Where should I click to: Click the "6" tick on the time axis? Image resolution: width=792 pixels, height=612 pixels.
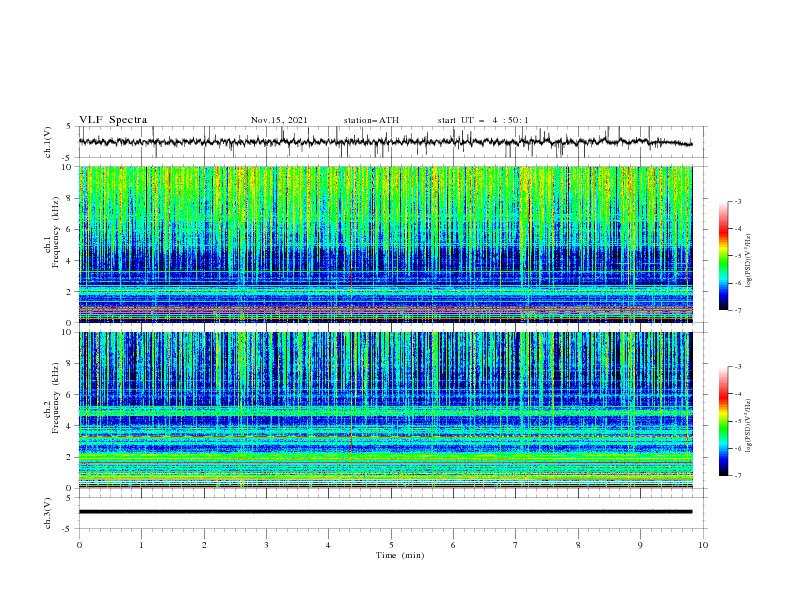(x=453, y=545)
